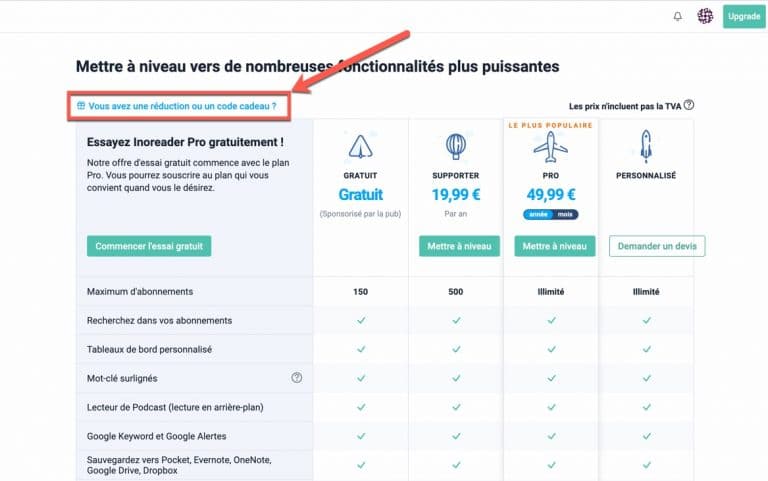Viewport: 768px width, 481px height.
Task: Click the Mot-clé surlignés help icon
Action: (x=296, y=377)
